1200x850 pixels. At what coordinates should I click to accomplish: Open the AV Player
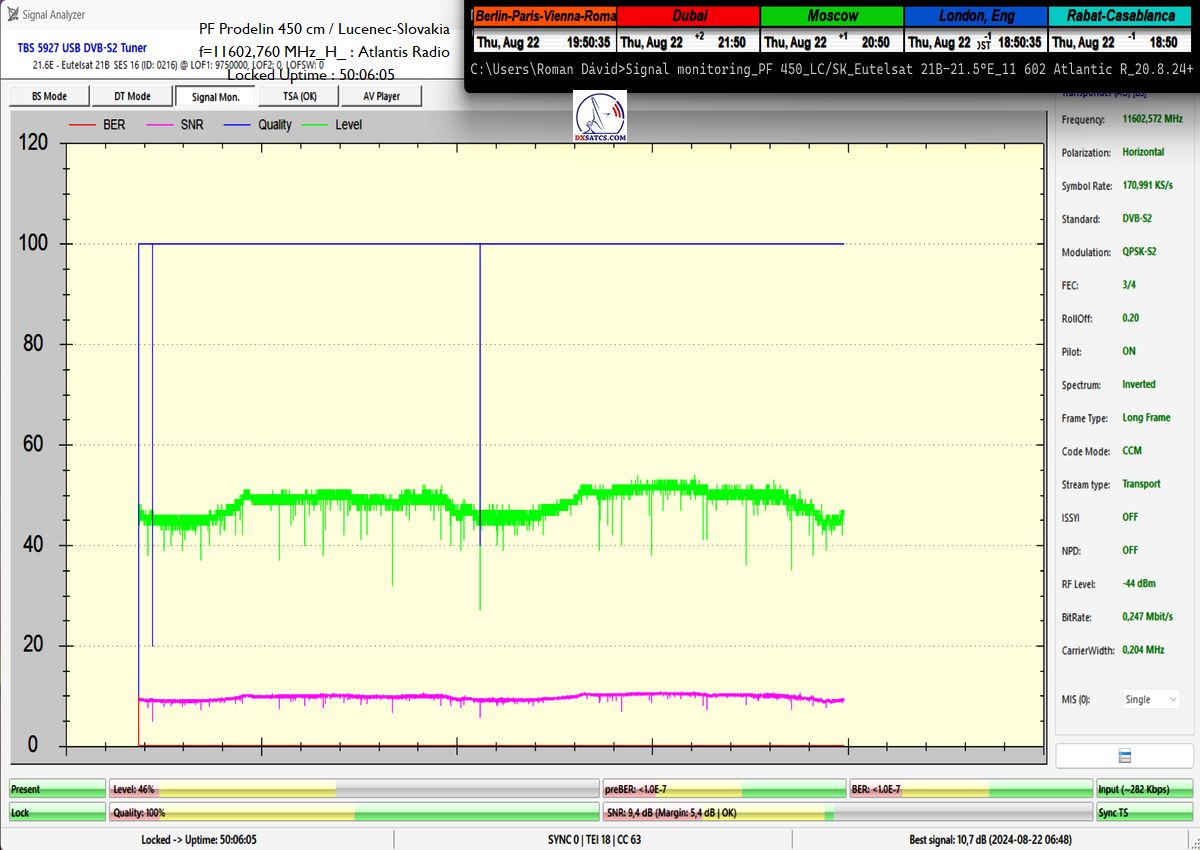381,96
